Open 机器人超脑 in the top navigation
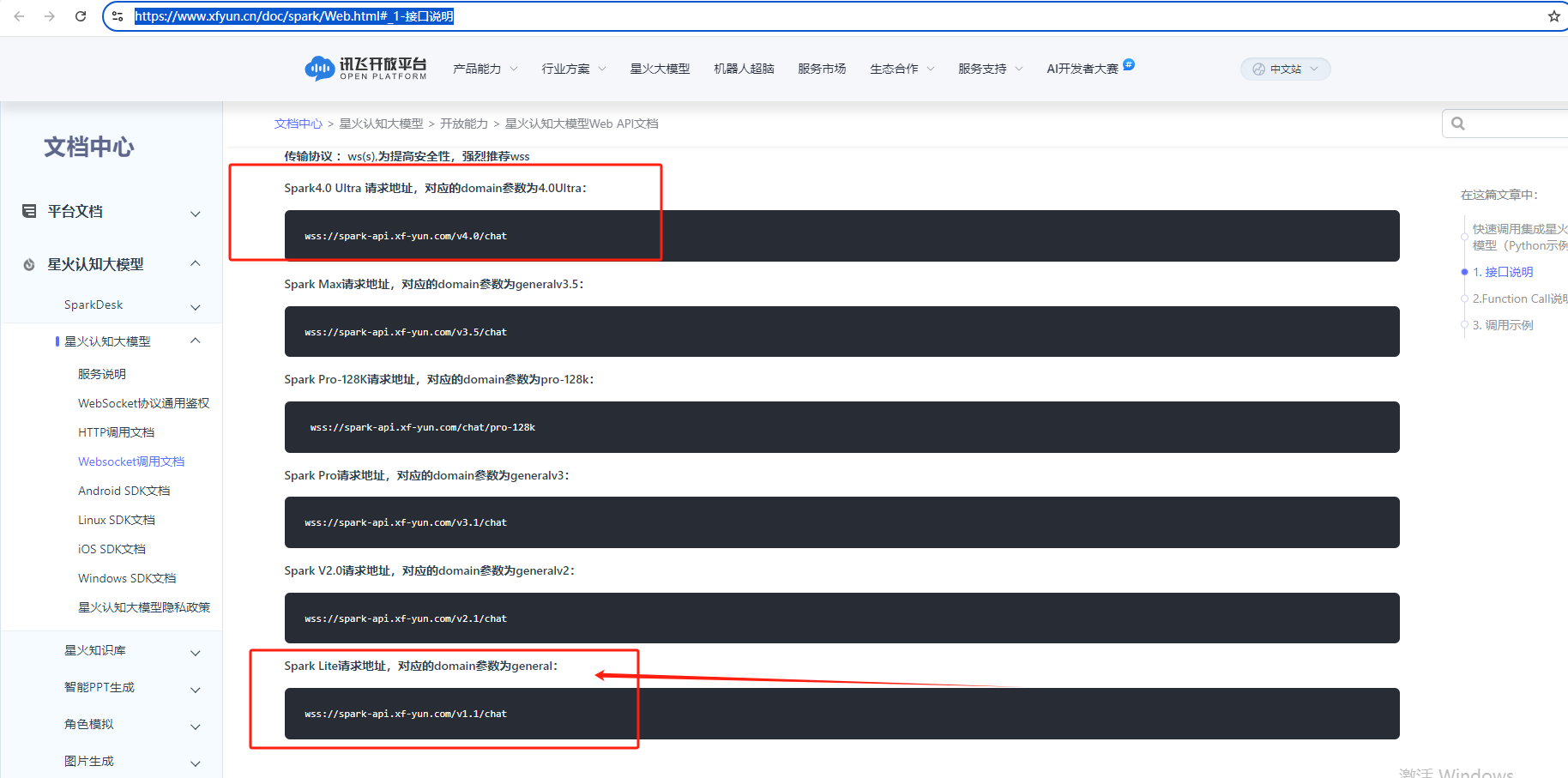Image resolution: width=1568 pixels, height=778 pixels. [x=744, y=69]
